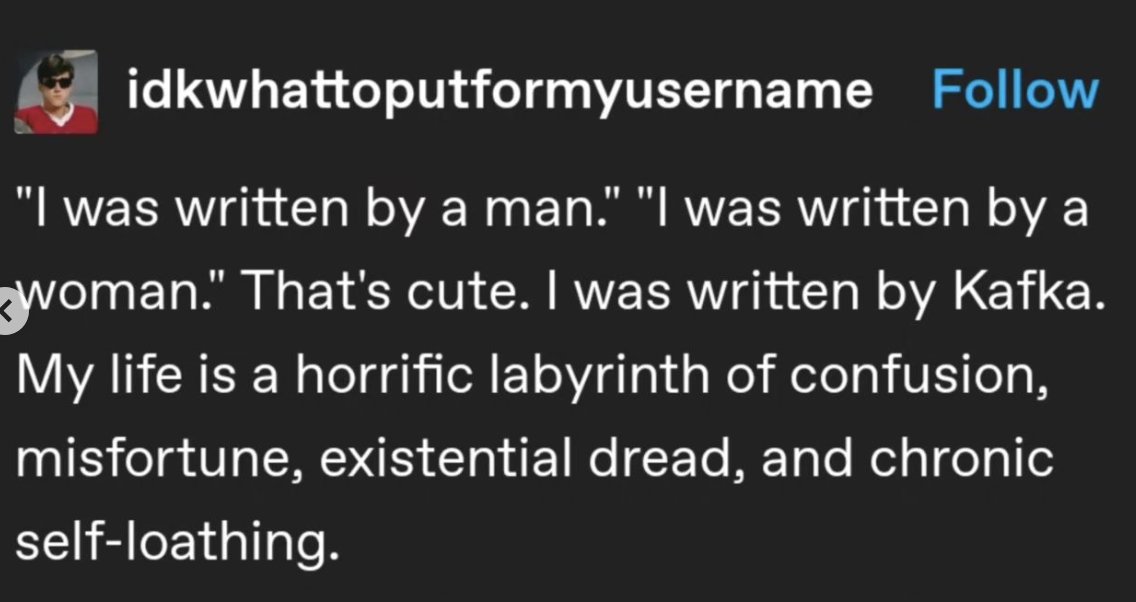Click the word "and" before chronic

[x=806, y=459]
